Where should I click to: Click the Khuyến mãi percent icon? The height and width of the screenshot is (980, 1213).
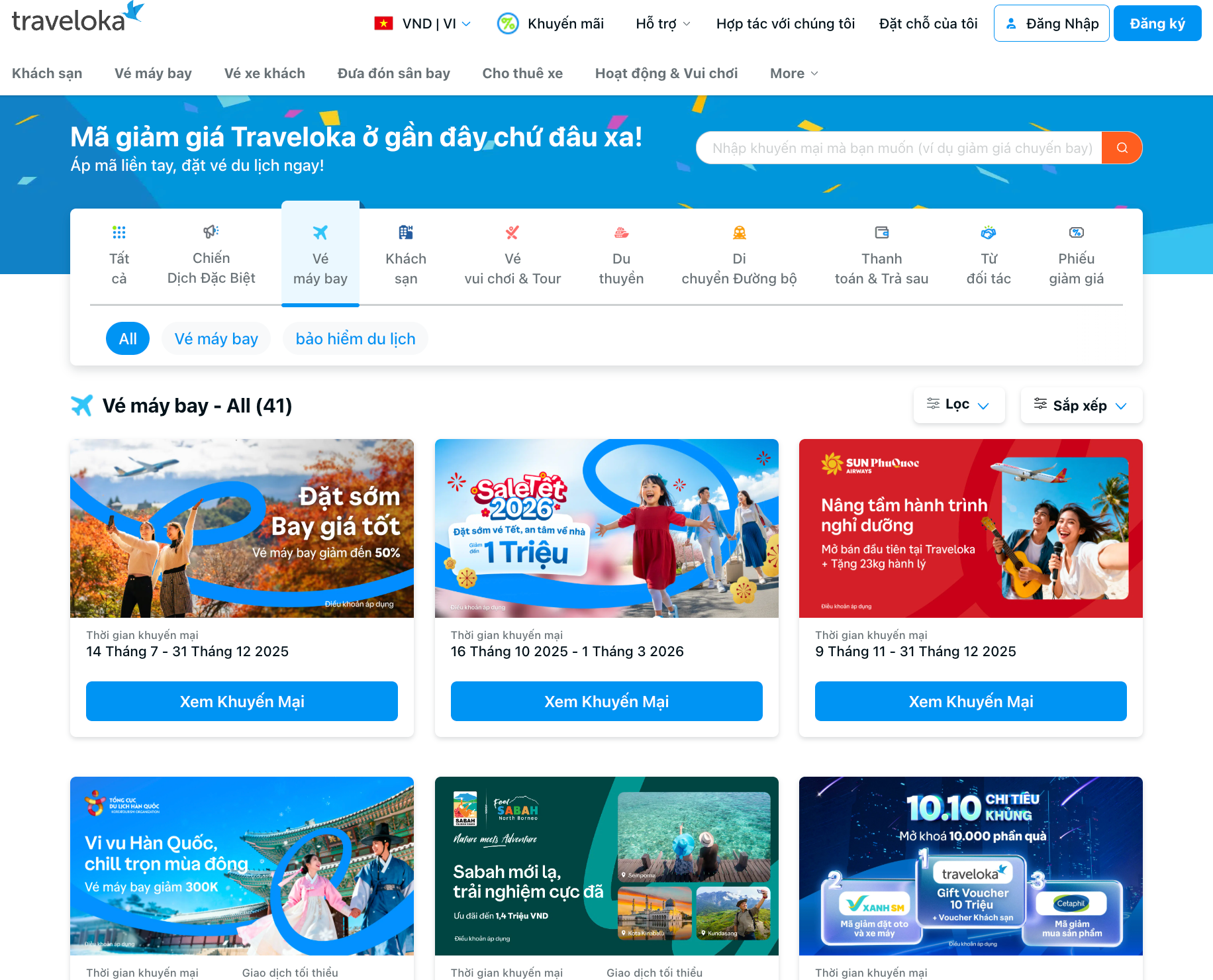508,24
